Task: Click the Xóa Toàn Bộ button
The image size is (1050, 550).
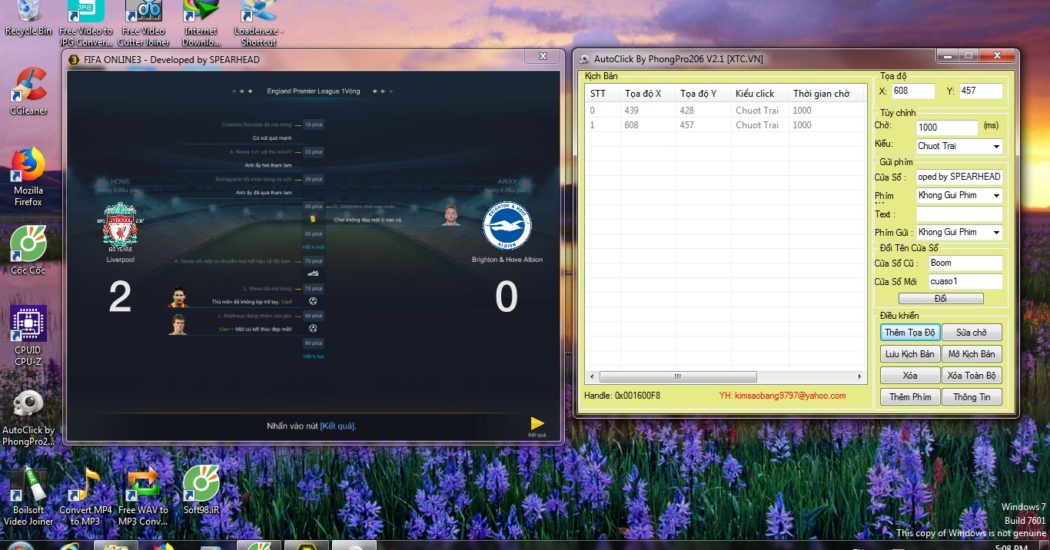Action: [x=972, y=375]
